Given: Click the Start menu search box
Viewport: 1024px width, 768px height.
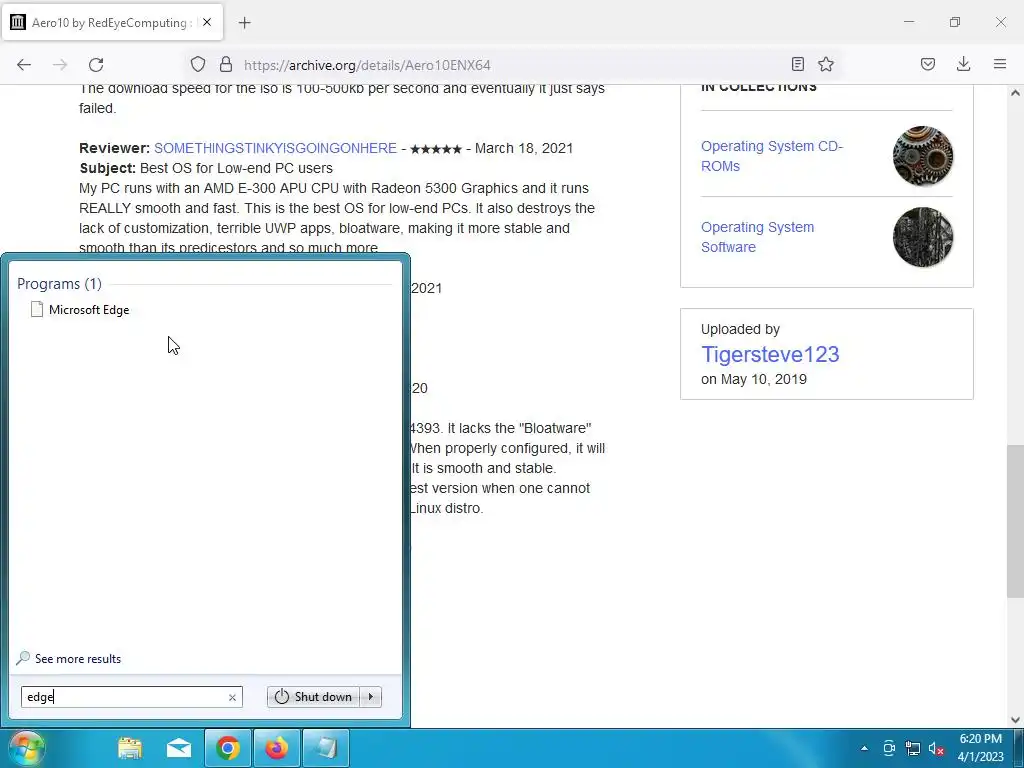Looking at the screenshot, I should 131,697.
